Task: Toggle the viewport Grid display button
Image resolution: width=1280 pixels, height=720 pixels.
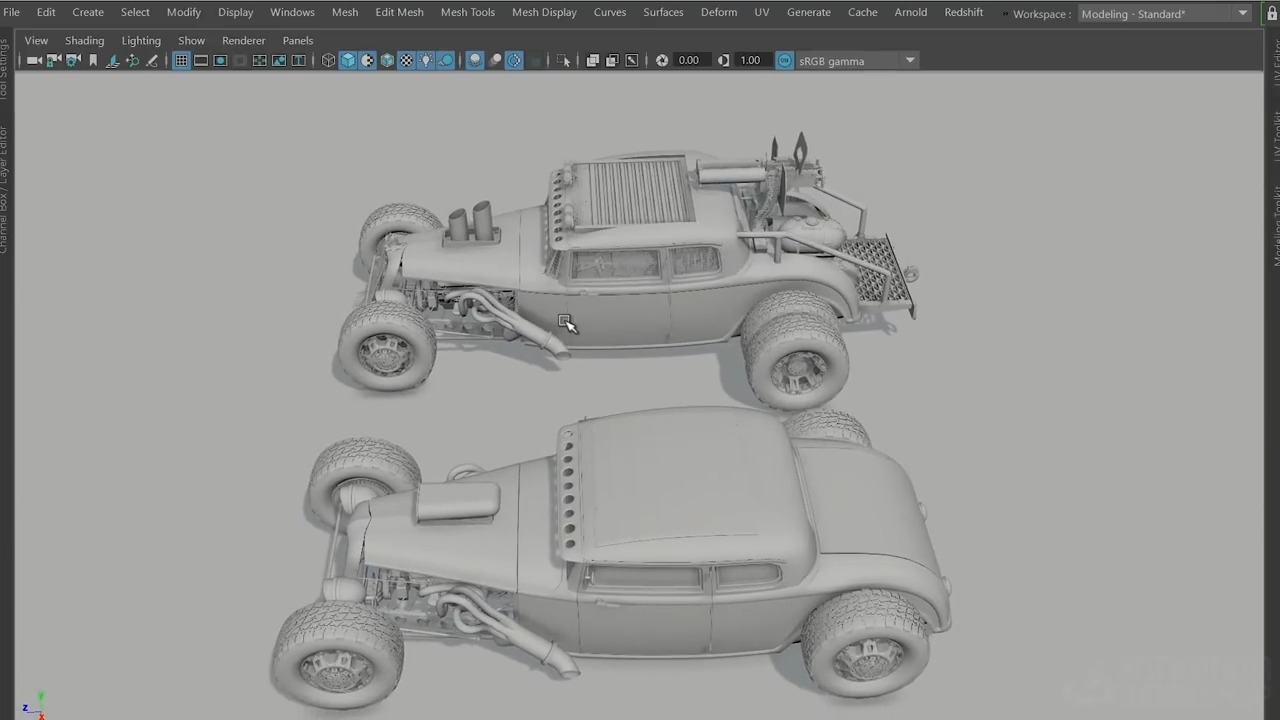Action: click(x=181, y=61)
